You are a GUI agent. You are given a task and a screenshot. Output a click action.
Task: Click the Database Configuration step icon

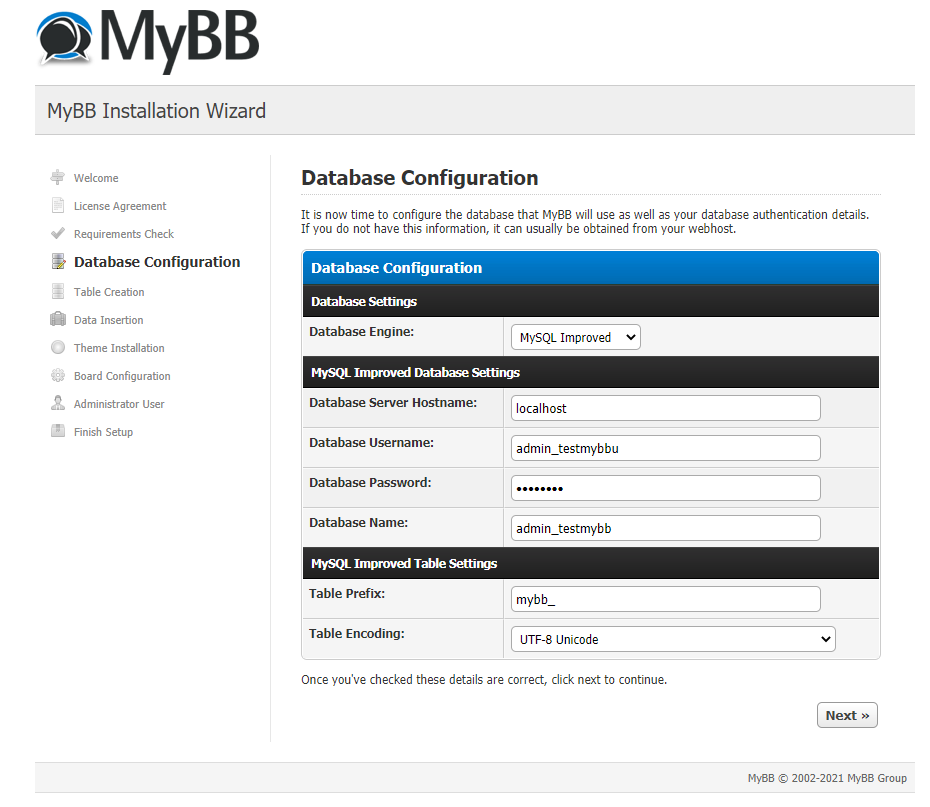coord(58,261)
